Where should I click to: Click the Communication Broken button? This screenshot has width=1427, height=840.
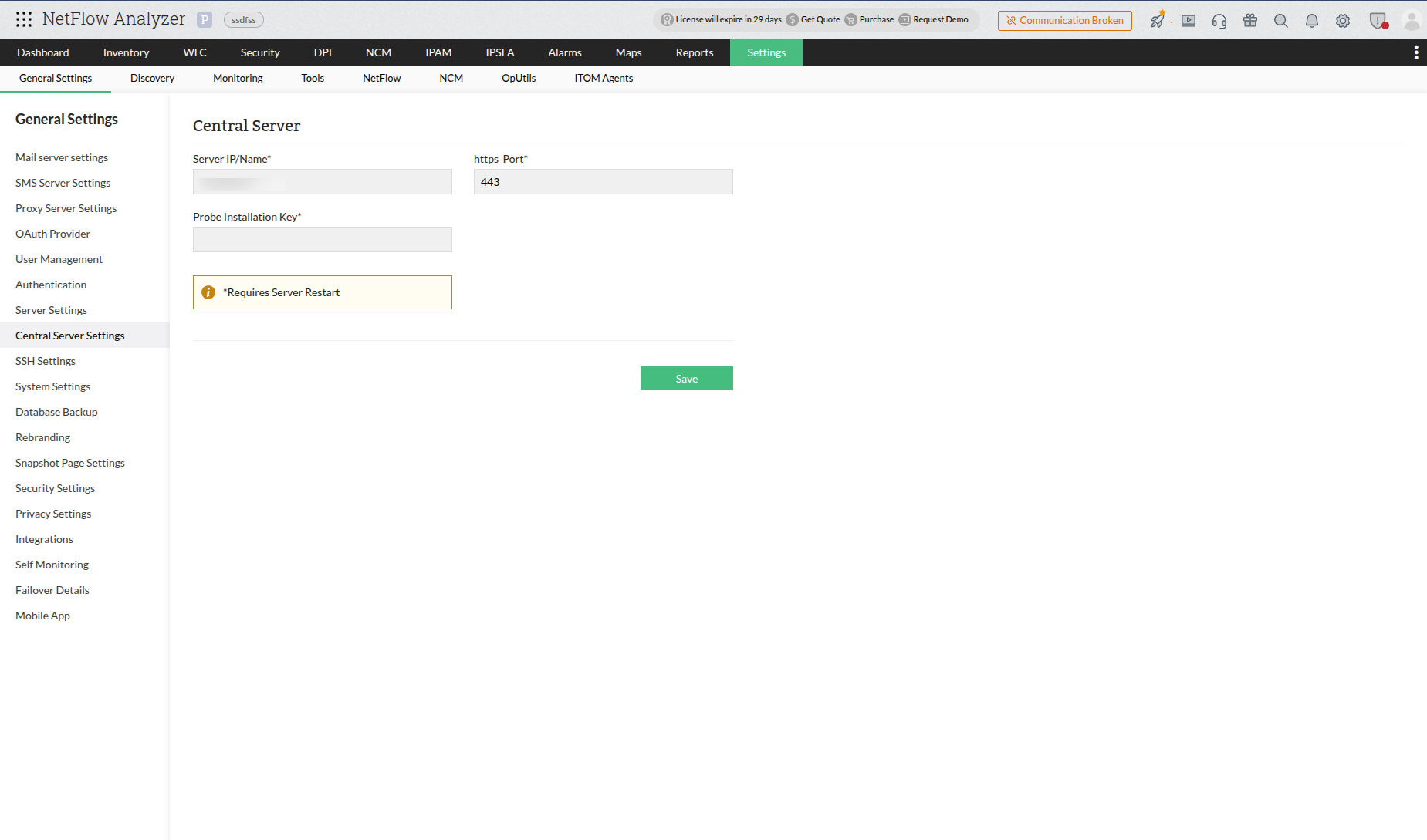point(1065,20)
